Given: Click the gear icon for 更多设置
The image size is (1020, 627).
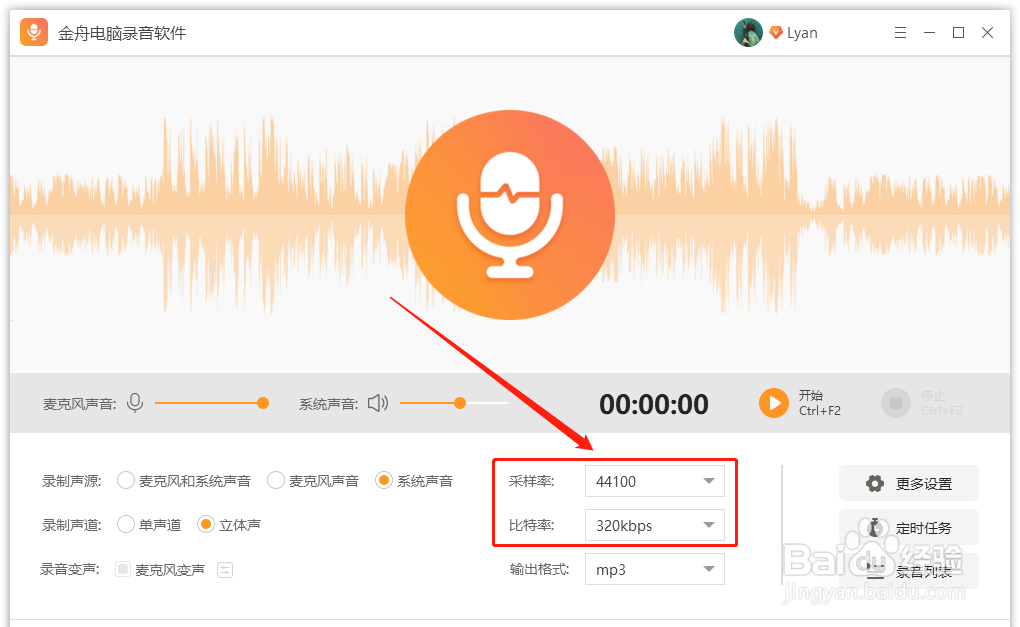Looking at the screenshot, I should pos(875,483).
